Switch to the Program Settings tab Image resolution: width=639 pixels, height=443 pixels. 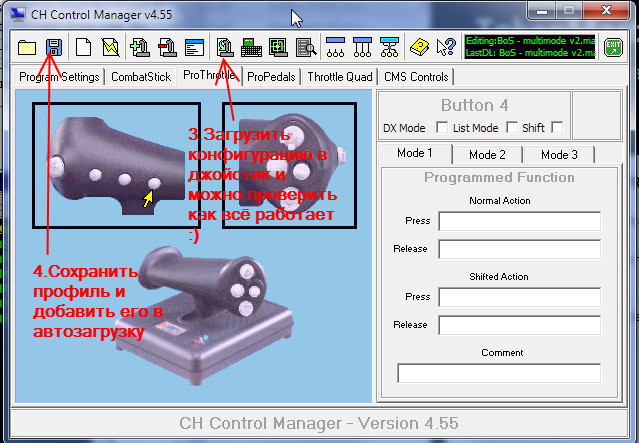tap(59, 77)
